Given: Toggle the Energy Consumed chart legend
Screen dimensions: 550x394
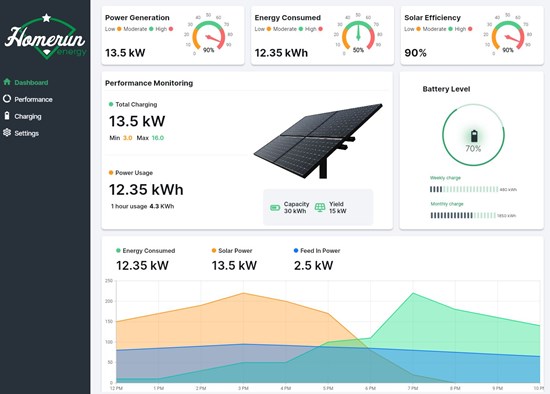Looking at the screenshot, I should click(146, 251).
